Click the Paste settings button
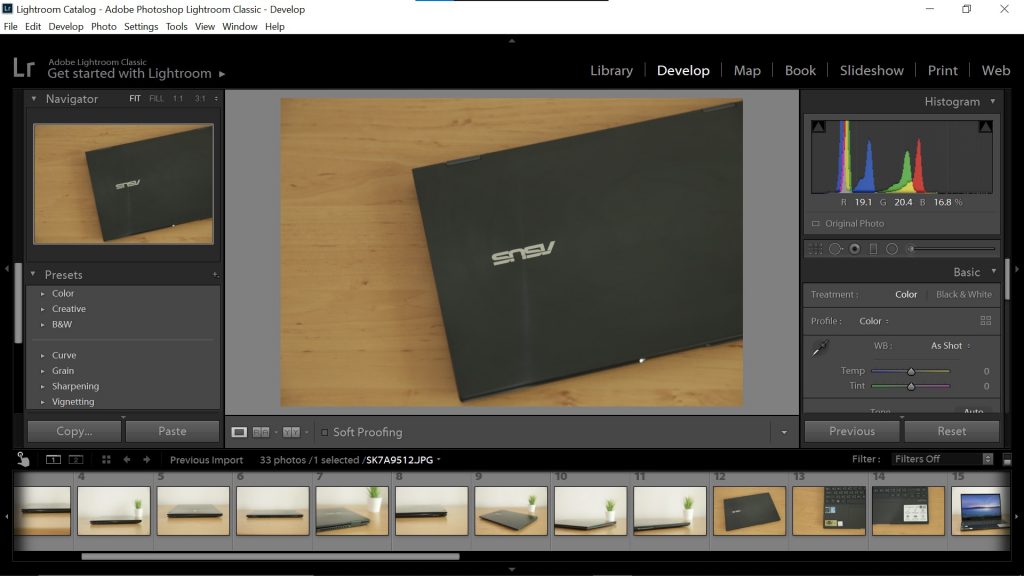 click(x=172, y=431)
